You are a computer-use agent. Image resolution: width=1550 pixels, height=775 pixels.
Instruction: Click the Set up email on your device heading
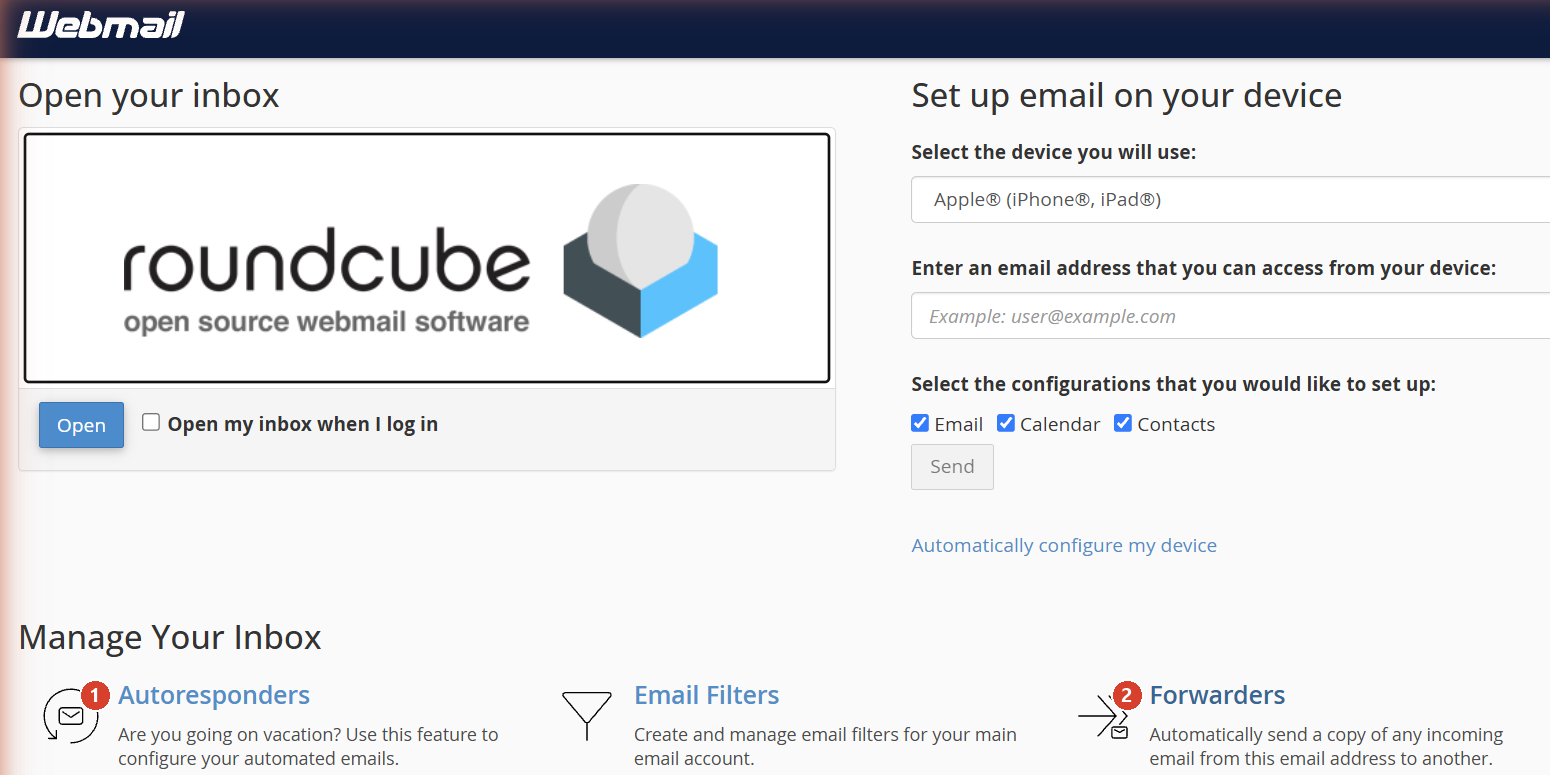tap(1127, 96)
